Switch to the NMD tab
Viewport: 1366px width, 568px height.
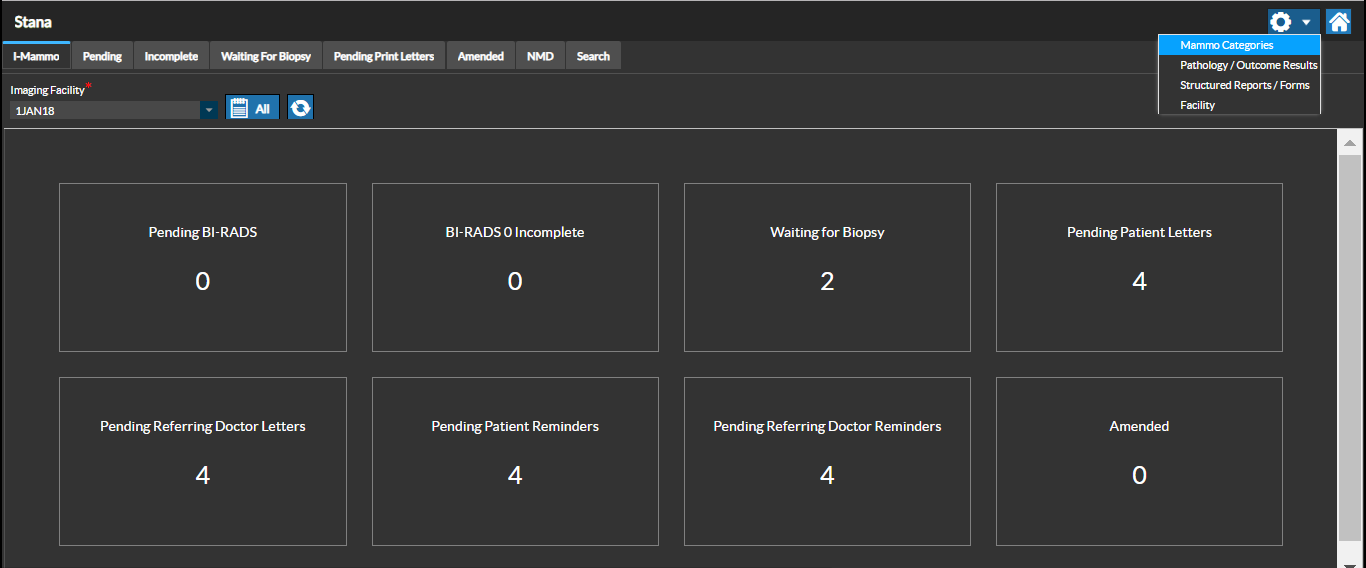[541, 56]
